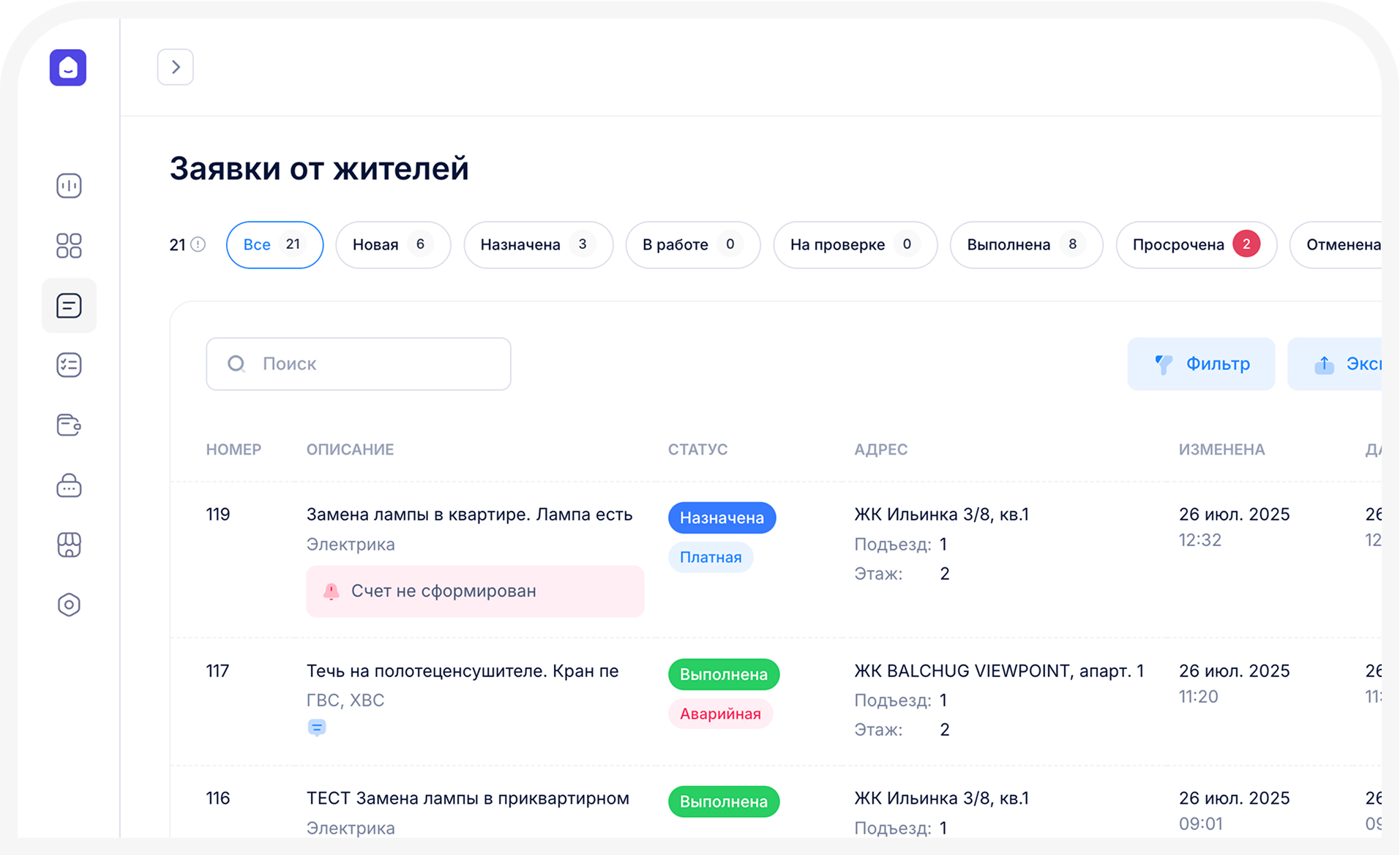Viewport: 1400px width, 855px height.
Task: Open the dashboard grid sidebar icon
Action: tap(69, 246)
